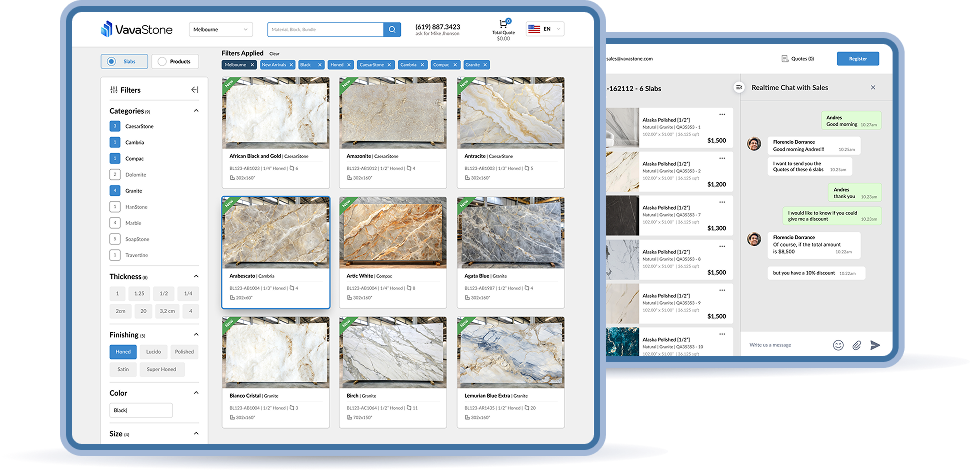Image resolution: width=970 pixels, height=470 pixels.
Task: Open the EN language selector dropdown
Action: click(545, 30)
